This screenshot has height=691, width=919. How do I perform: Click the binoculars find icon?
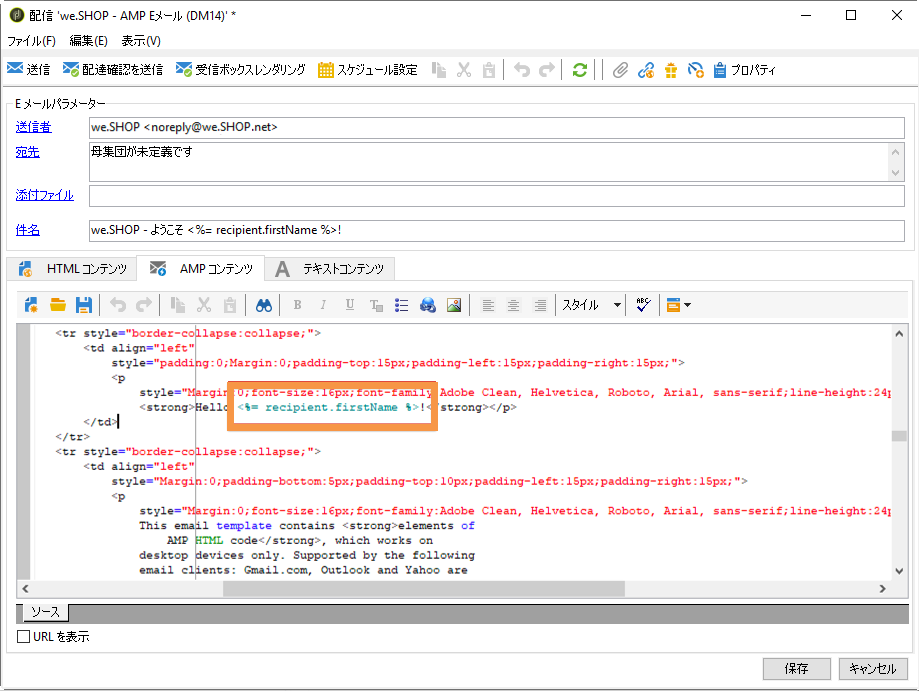[x=264, y=305]
